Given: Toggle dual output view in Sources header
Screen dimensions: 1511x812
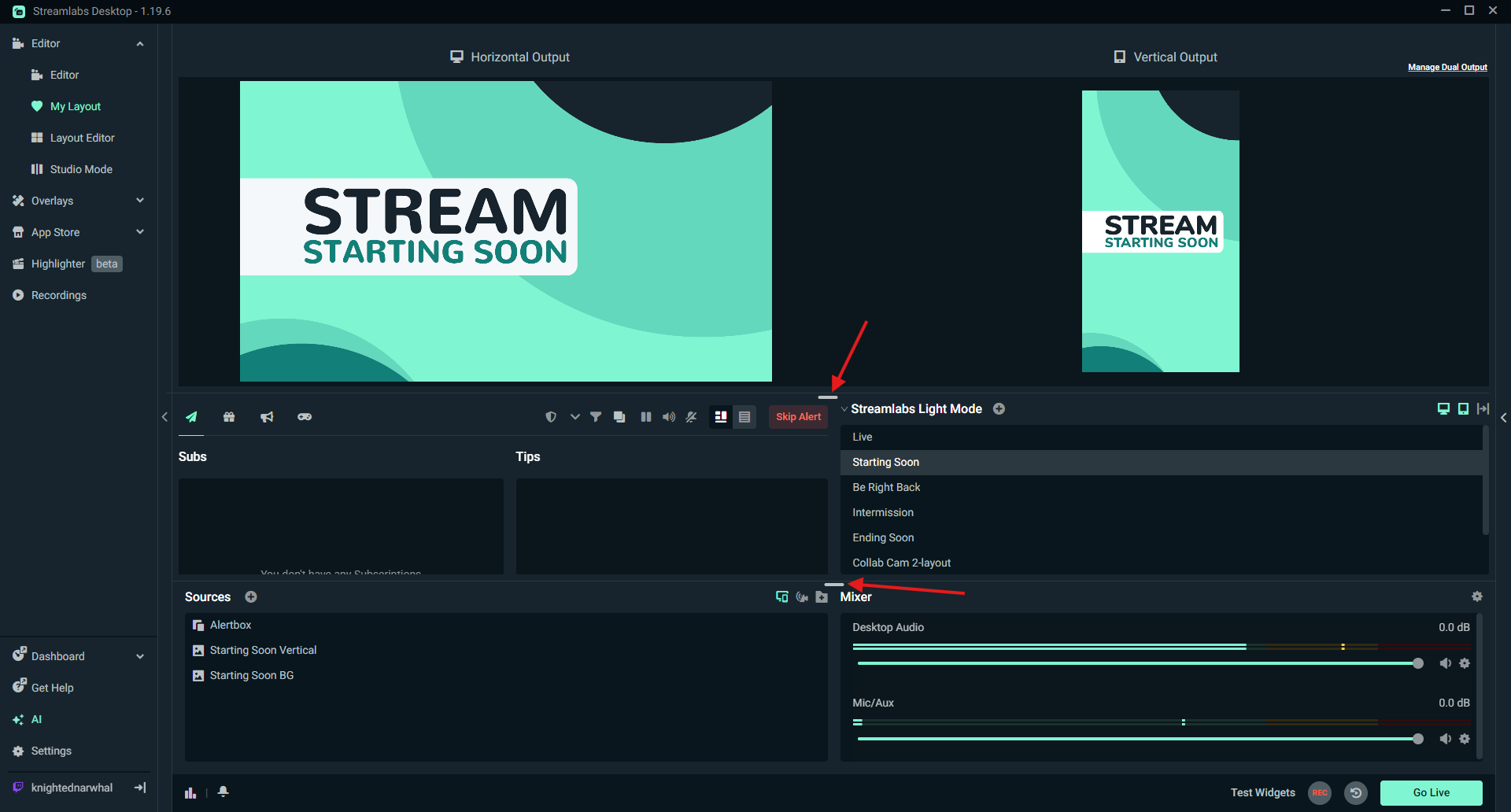Looking at the screenshot, I should click(781, 596).
